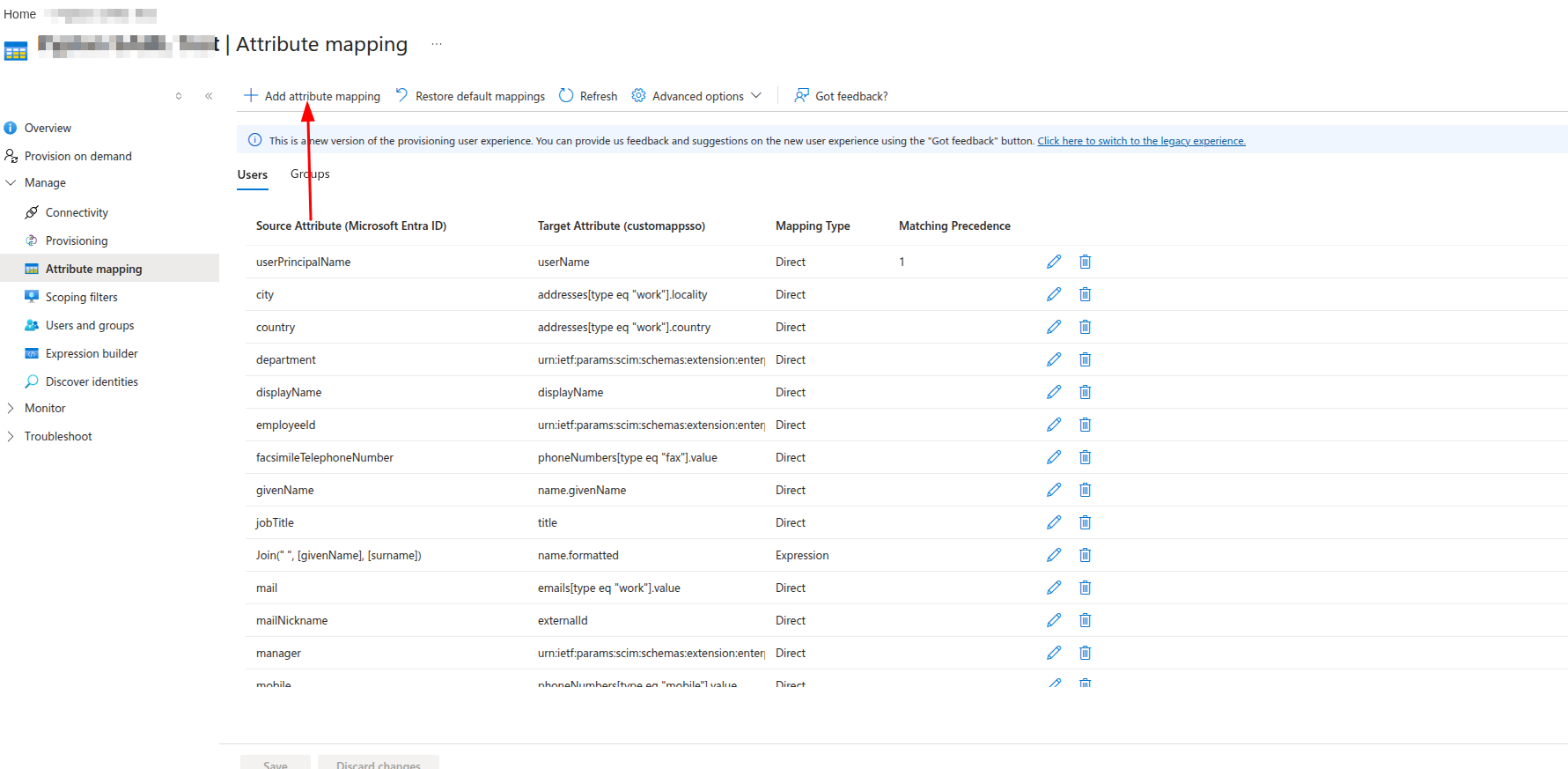1568x769 pixels.
Task: Edit the mailNickname attribute mapping
Action: click(1054, 620)
